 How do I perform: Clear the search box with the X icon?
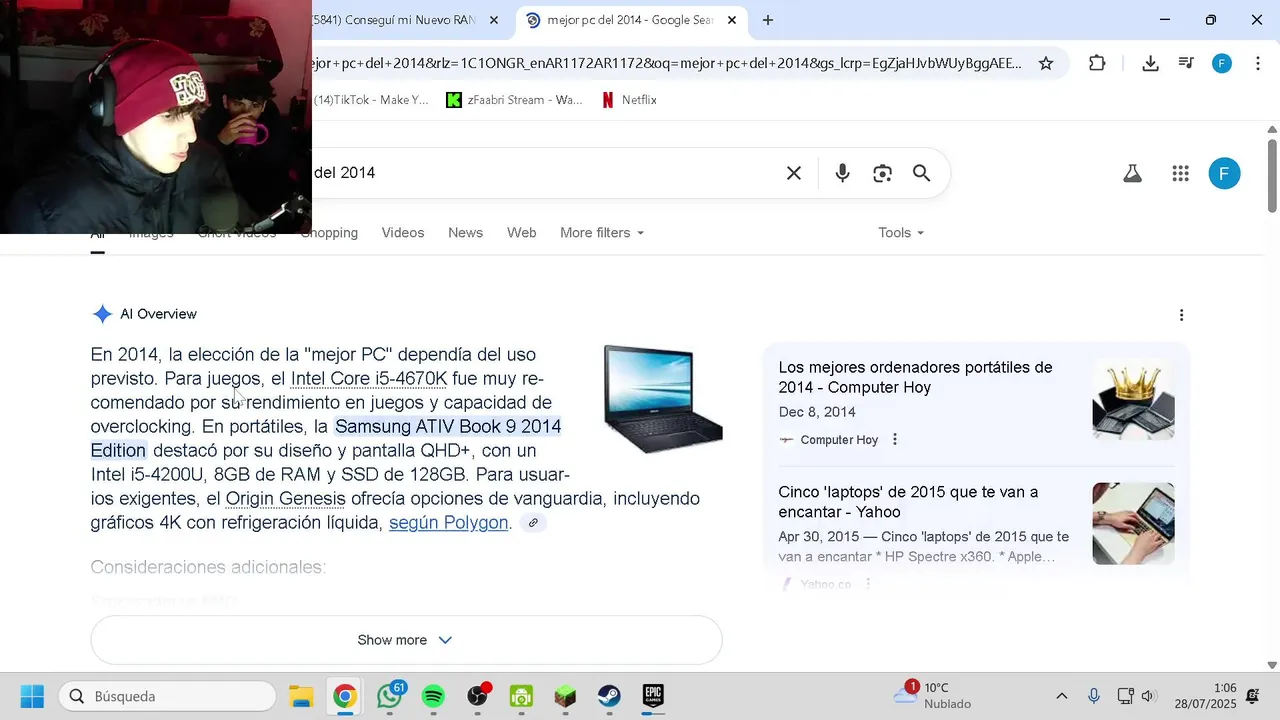793,173
